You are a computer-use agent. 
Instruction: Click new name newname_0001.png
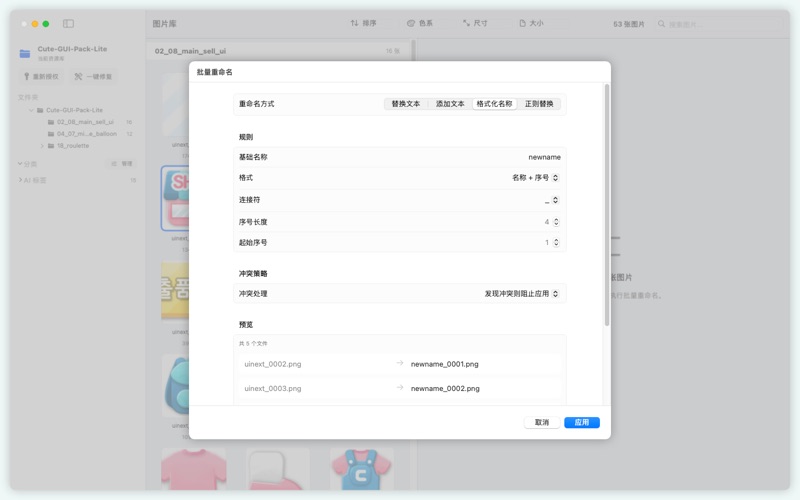point(444,364)
